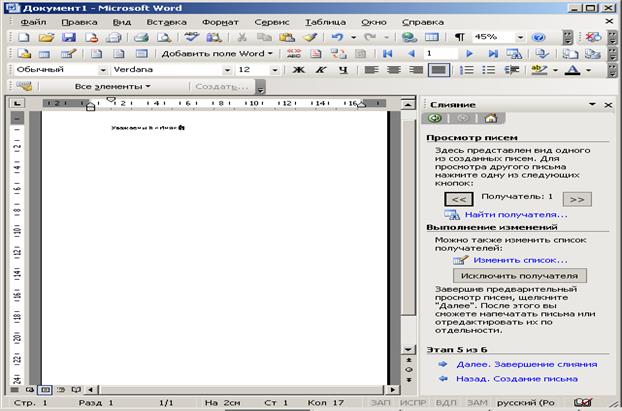The height and width of the screenshot is (411, 622).
Task: Open the undo history dropdown arrow
Action: (353, 38)
